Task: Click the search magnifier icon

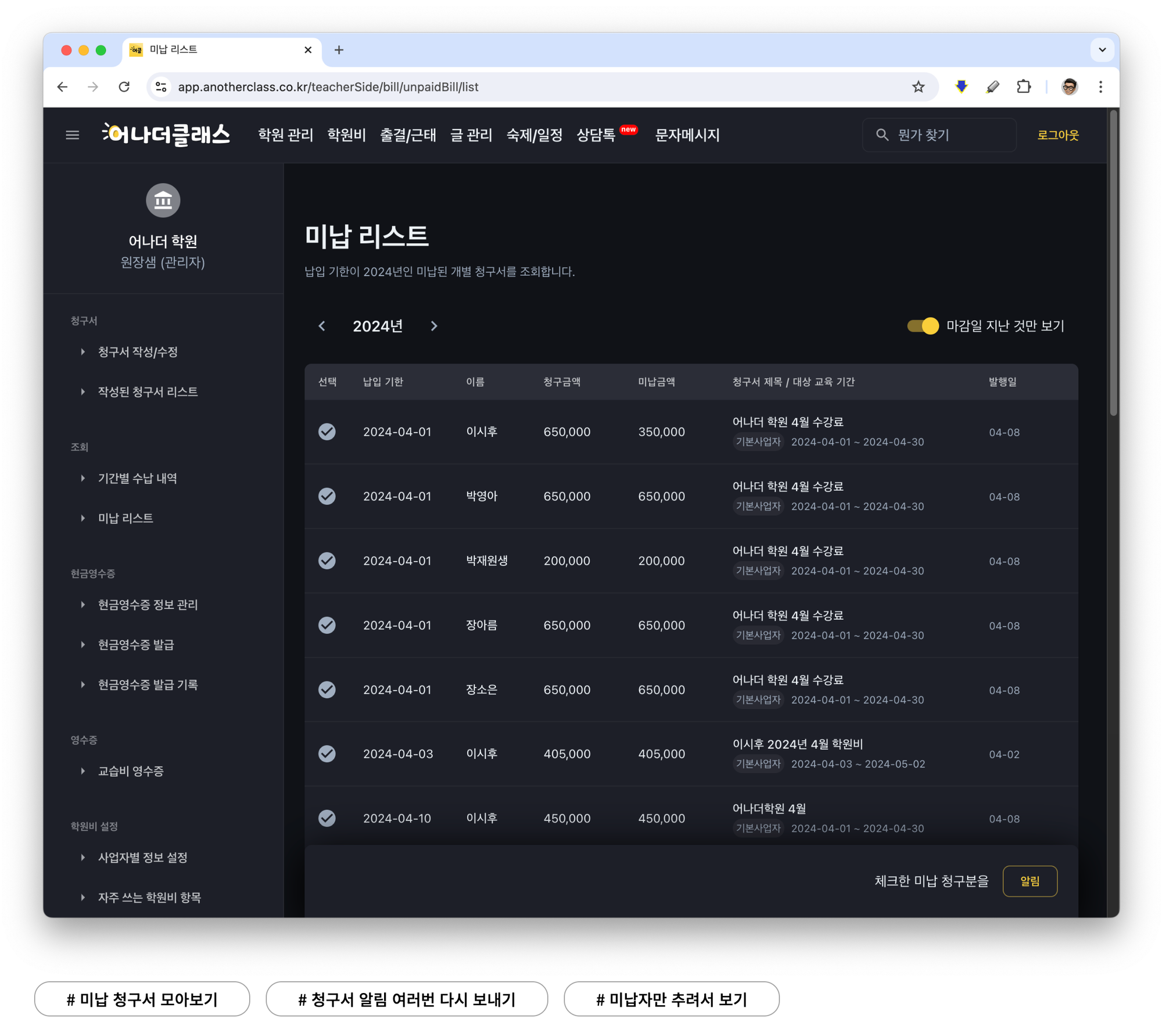Action: [881, 135]
